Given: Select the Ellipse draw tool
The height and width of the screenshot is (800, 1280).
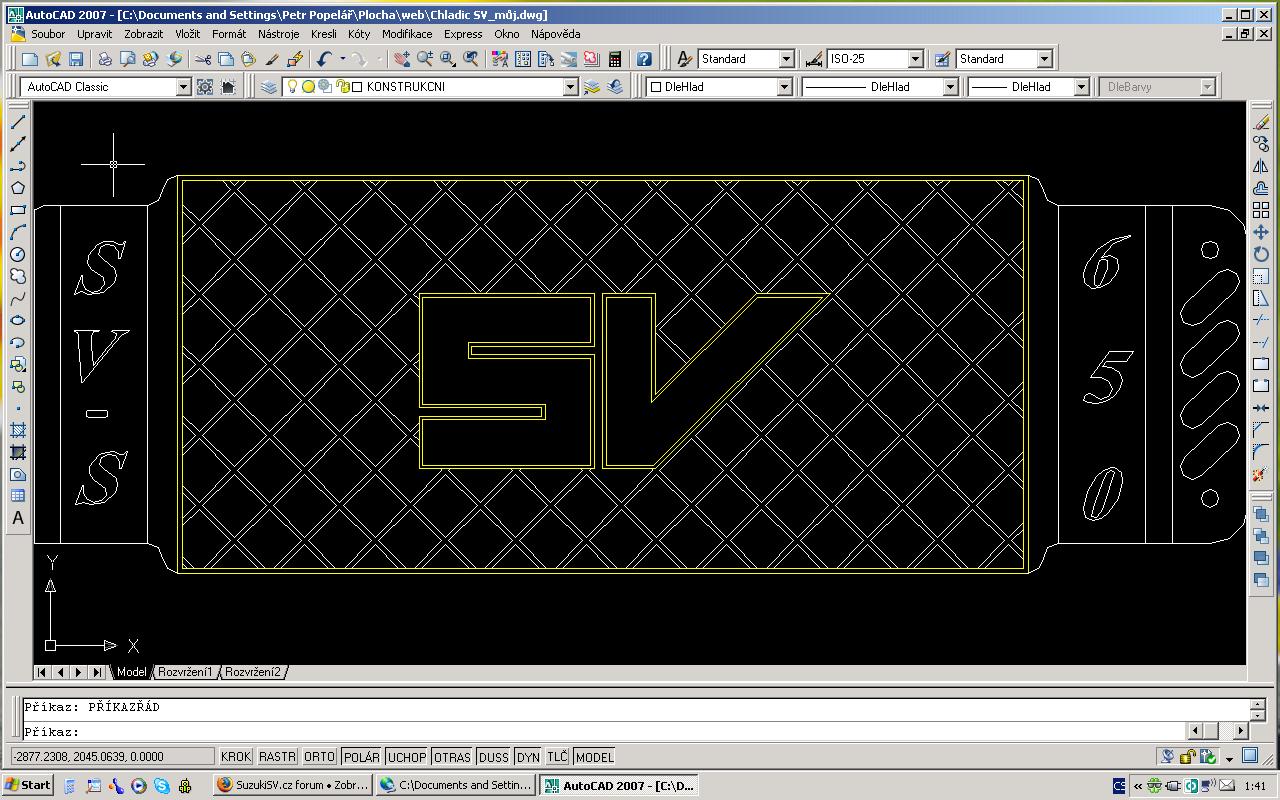Looking at the screenshot, I should (18, 320).
